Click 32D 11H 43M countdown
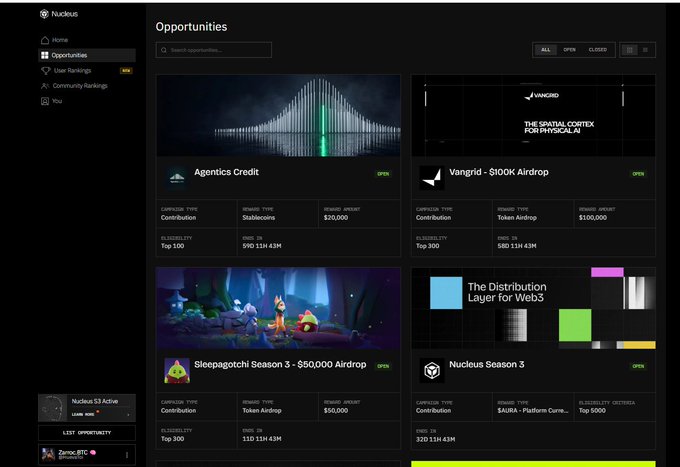 [435, 439]
